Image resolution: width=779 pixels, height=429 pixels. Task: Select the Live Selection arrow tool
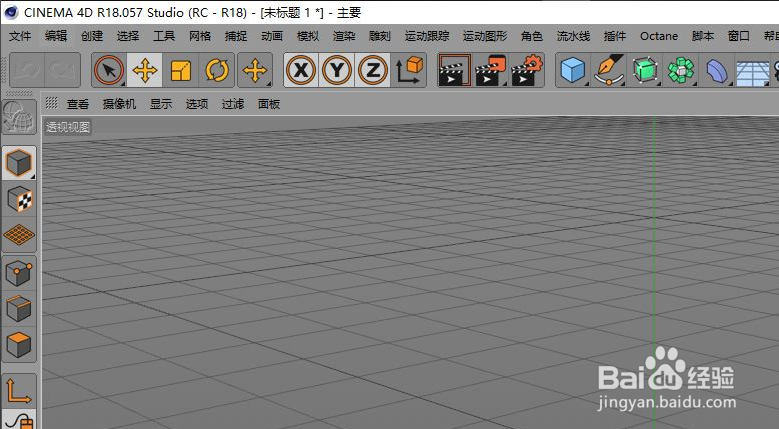point(109,70)
